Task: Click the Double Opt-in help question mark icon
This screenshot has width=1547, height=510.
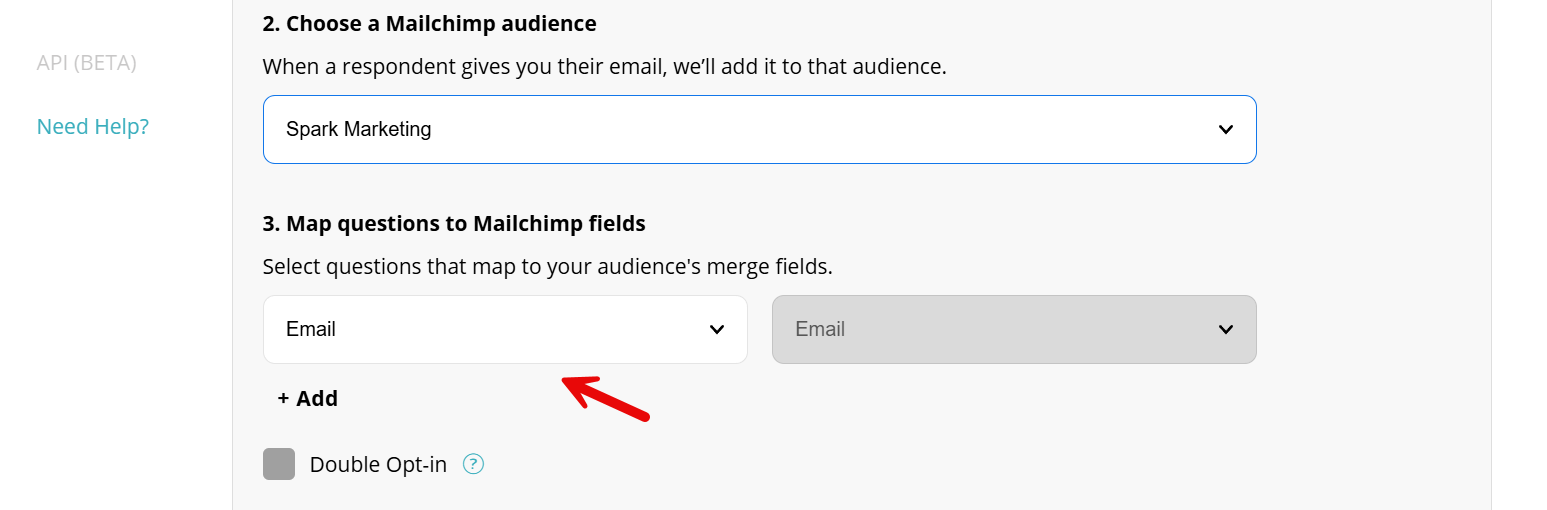Action: tap(474, 464)
